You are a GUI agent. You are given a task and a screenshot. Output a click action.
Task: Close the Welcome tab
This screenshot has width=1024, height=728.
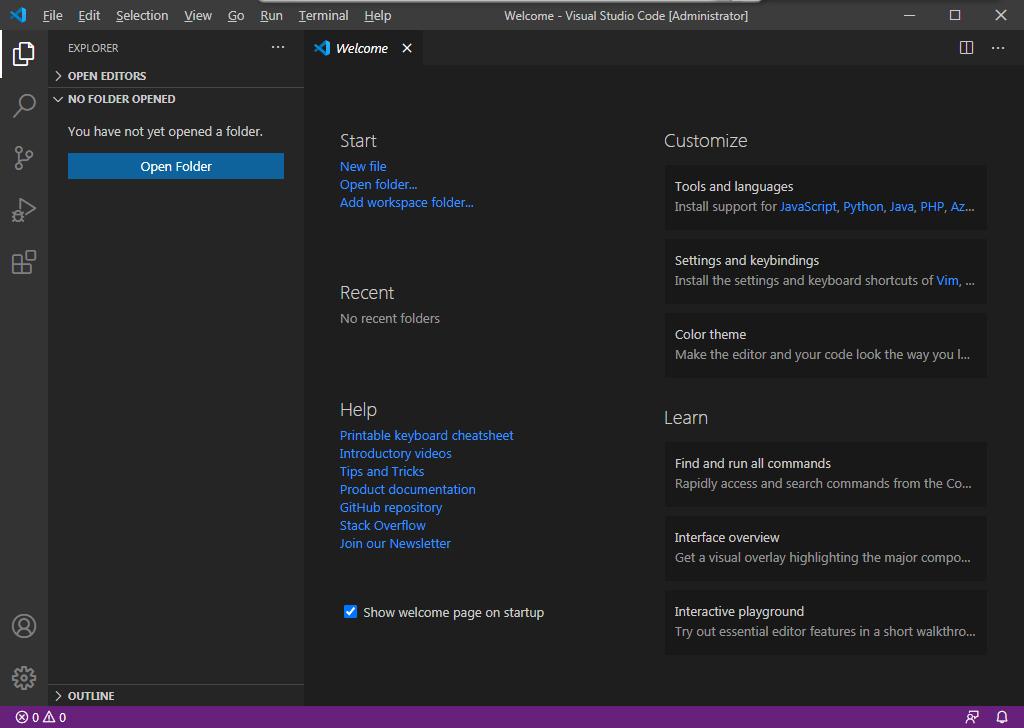pos(407,48)
